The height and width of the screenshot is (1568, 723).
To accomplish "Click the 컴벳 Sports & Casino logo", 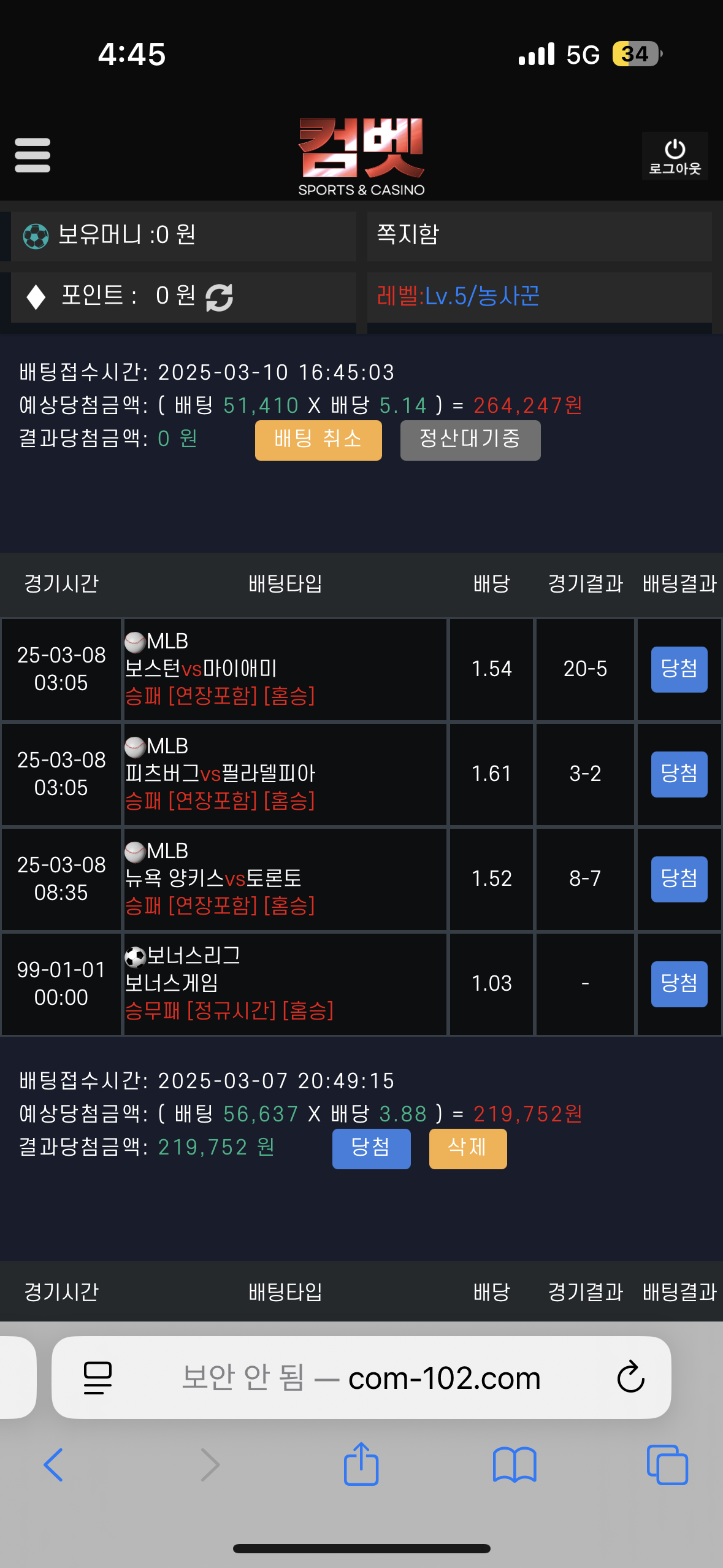I will click(361, 156).
